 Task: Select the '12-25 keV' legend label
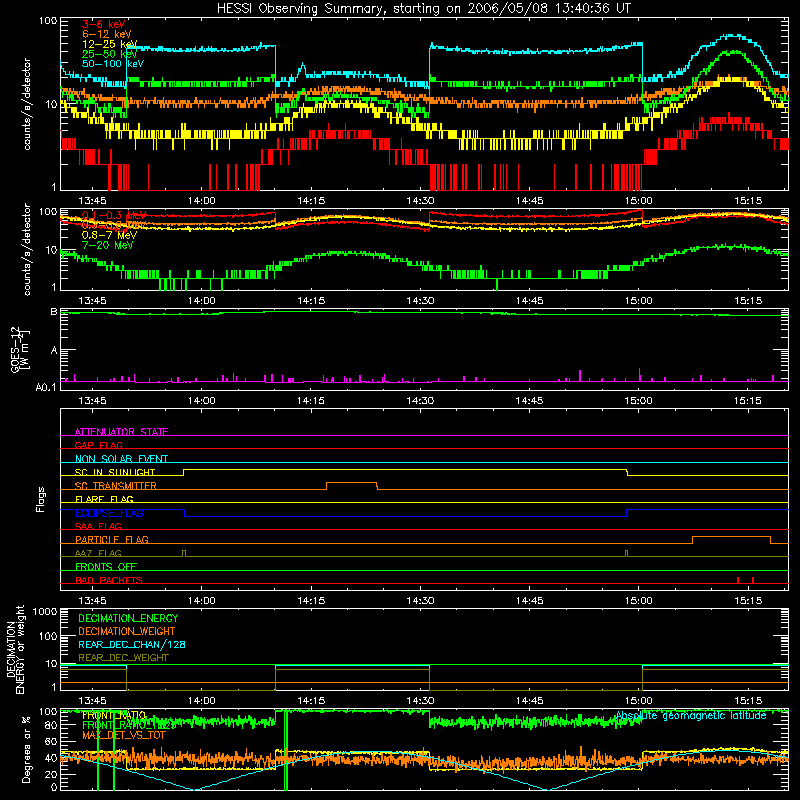pos(110,44)
